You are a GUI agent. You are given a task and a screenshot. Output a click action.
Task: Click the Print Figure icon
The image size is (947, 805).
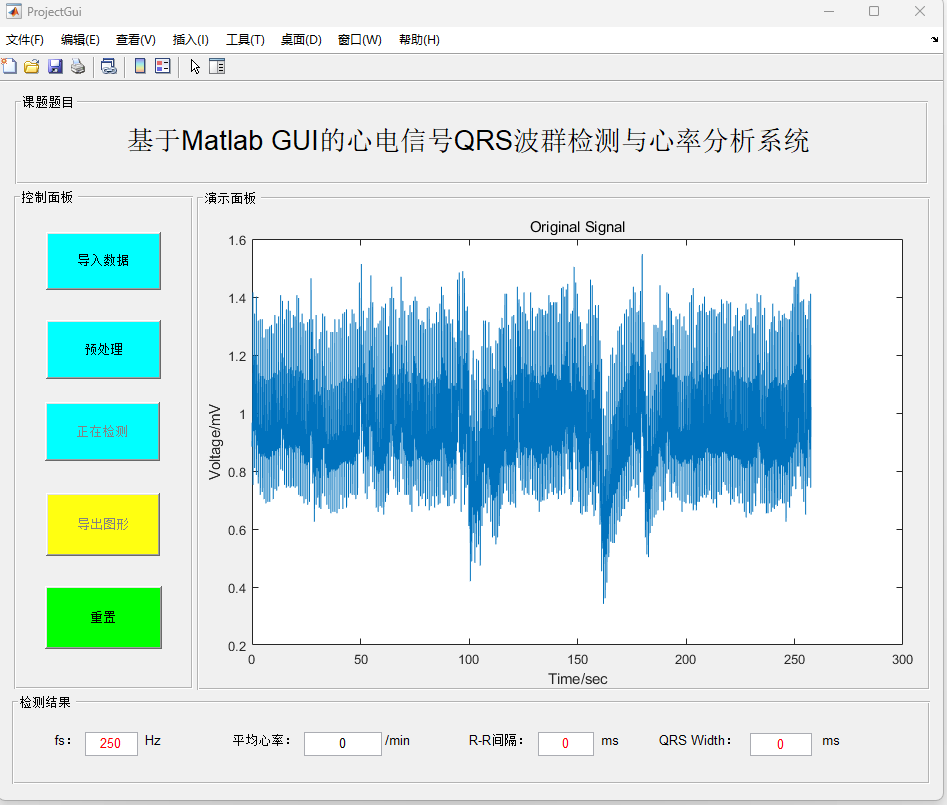click(x=77, y=67)
